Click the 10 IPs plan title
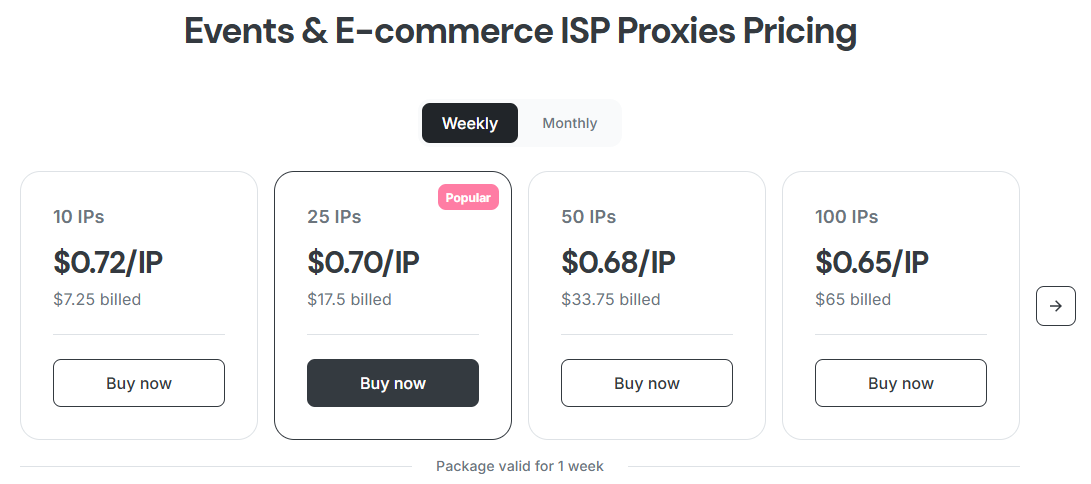1091x484 pixels. (x=79, y=217)
